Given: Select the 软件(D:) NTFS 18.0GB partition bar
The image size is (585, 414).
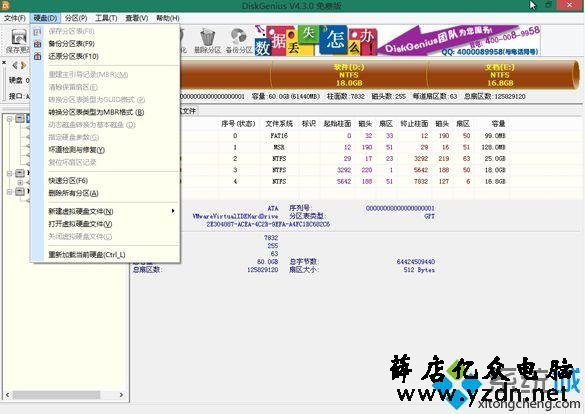Looking at the screenshot, I should pos(349,75).
